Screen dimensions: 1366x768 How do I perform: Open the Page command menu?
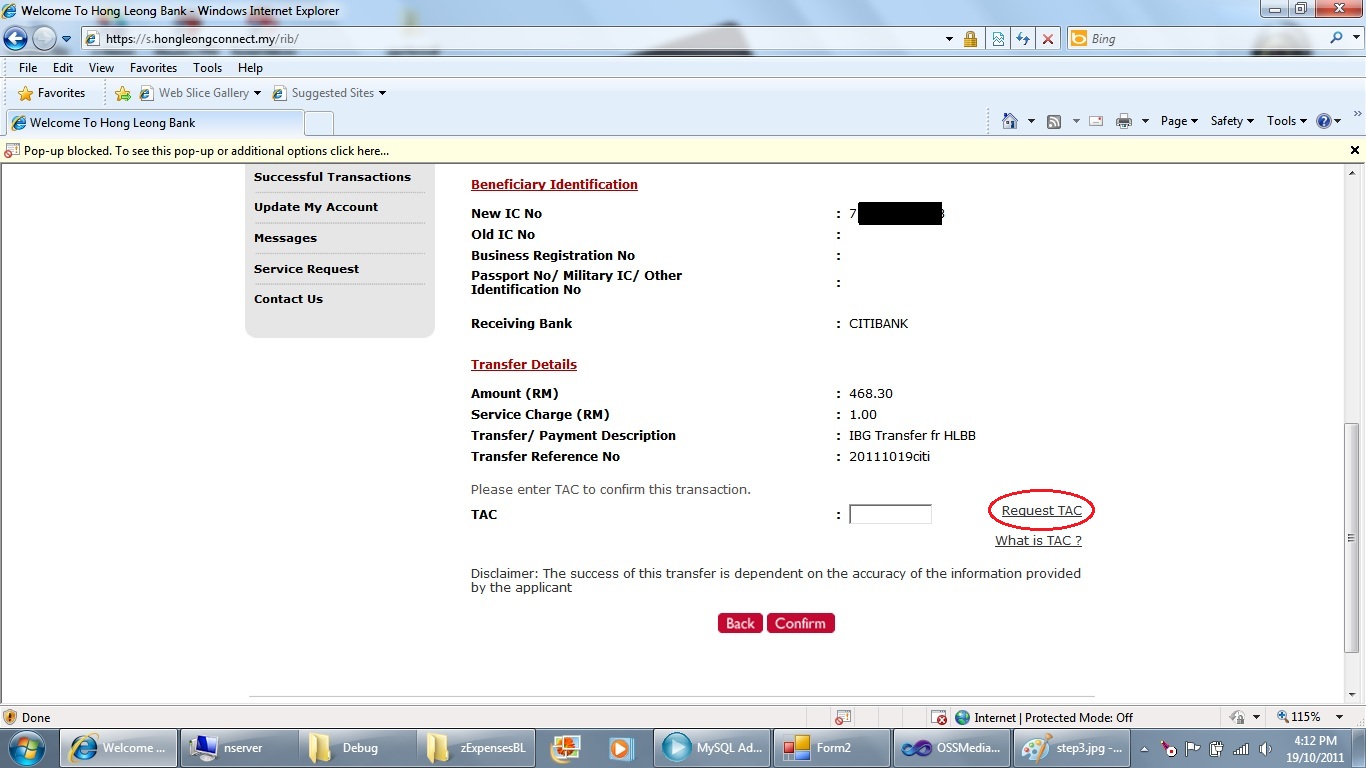pos(1180,121)
